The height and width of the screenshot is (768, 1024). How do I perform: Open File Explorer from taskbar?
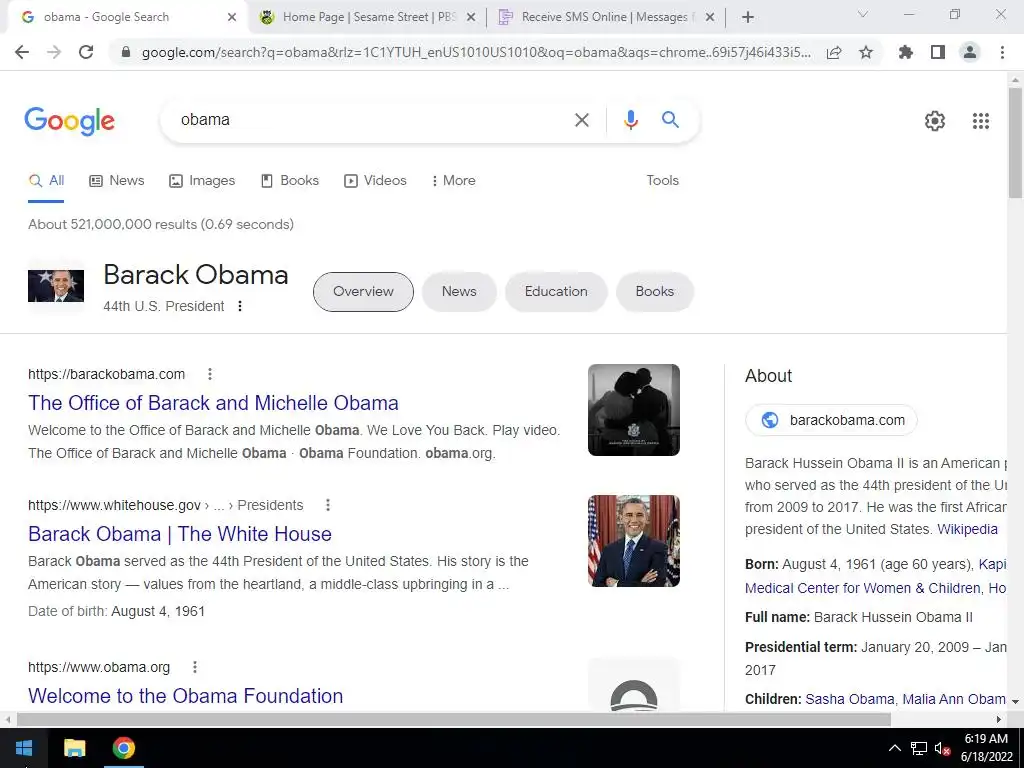click(x=74, y=748)
